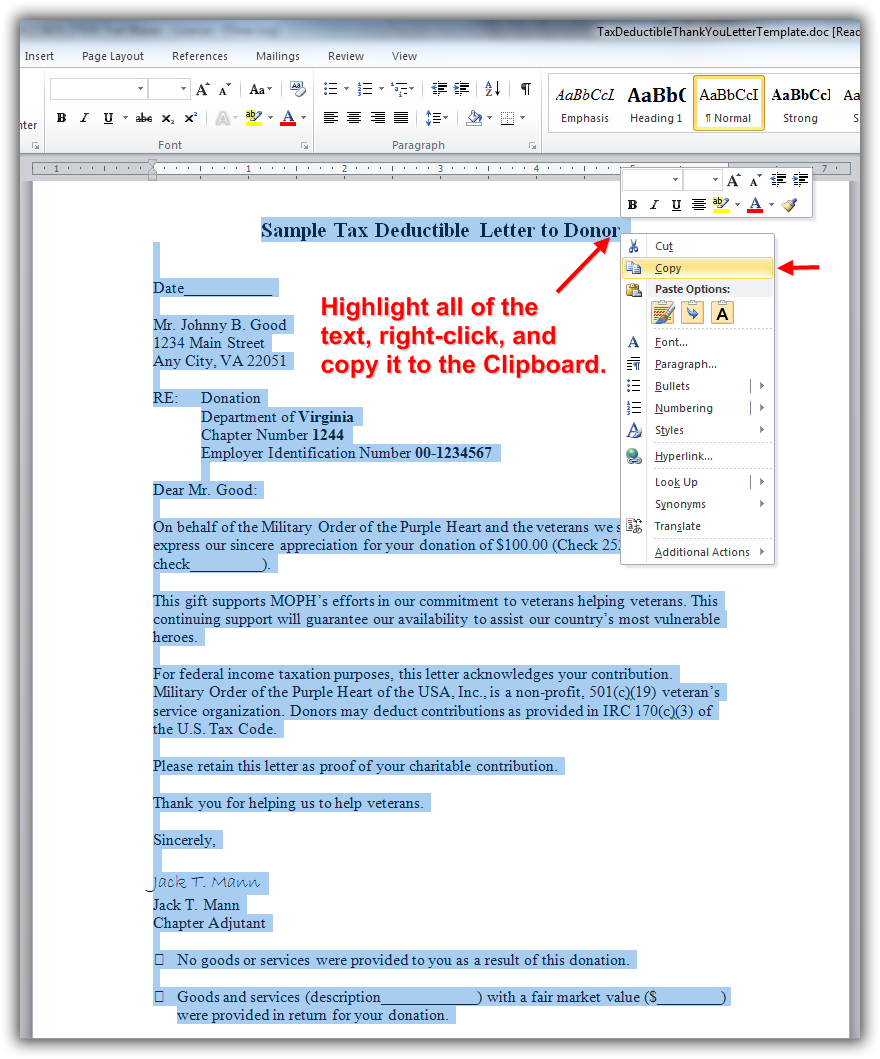Click the font name box in the ribbon
Viewport: 880px width, 1059px height.
(x=98, y=89)
